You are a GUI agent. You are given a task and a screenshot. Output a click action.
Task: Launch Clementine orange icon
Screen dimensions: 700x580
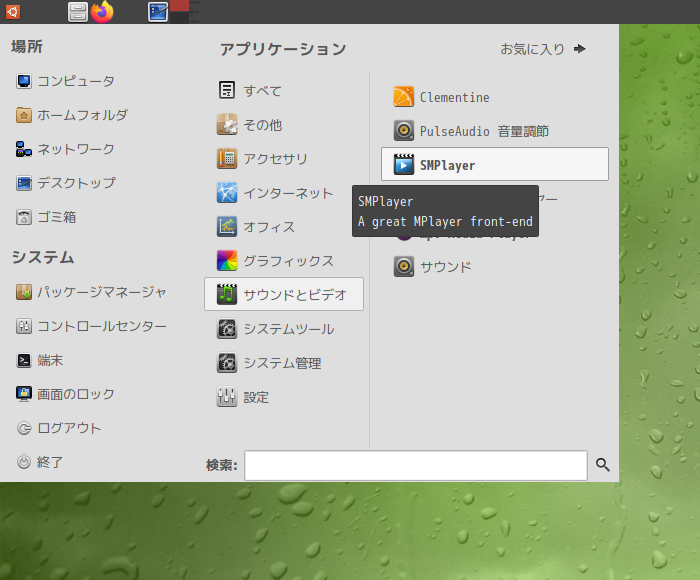404,97
